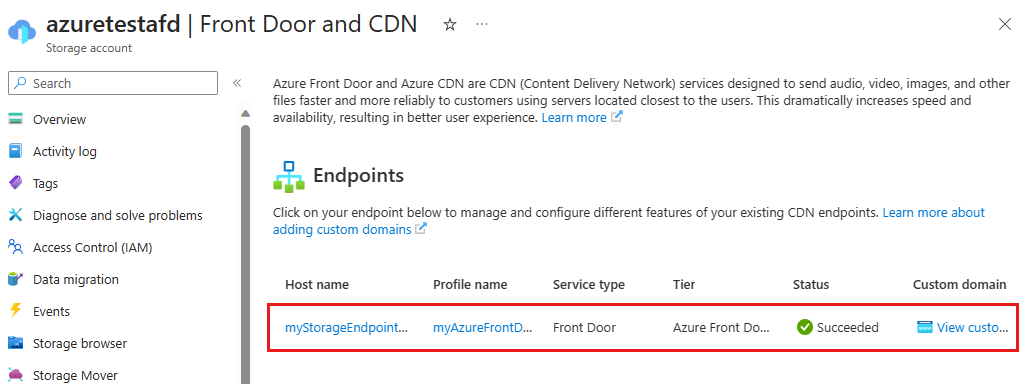
Task: Click the Learn more link after the description
Action: (574, 118)
